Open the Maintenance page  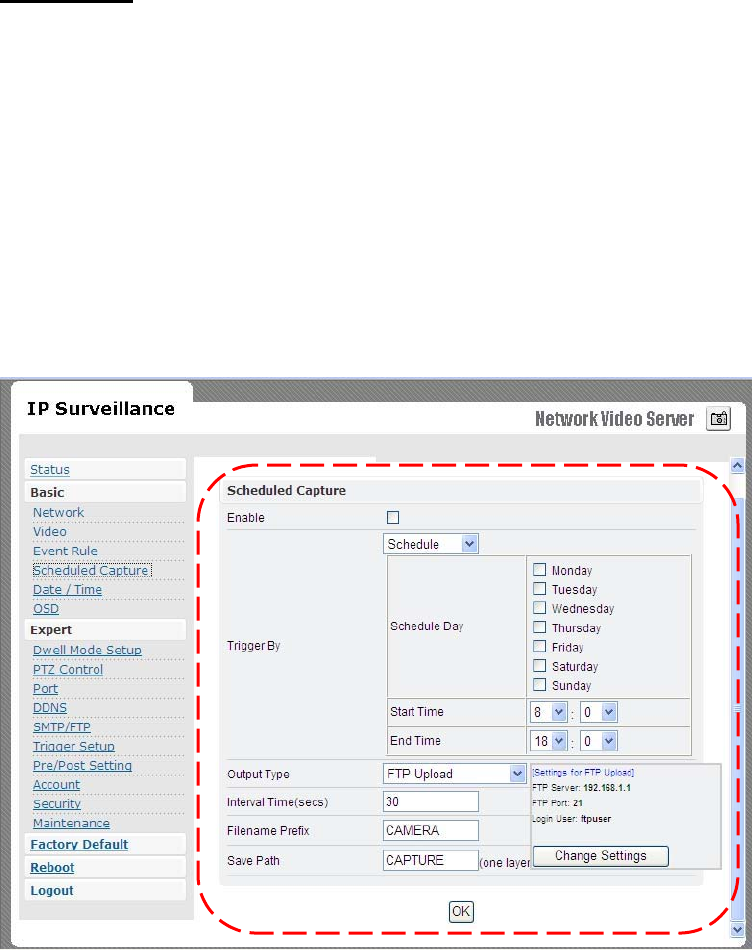pos(71,823)
